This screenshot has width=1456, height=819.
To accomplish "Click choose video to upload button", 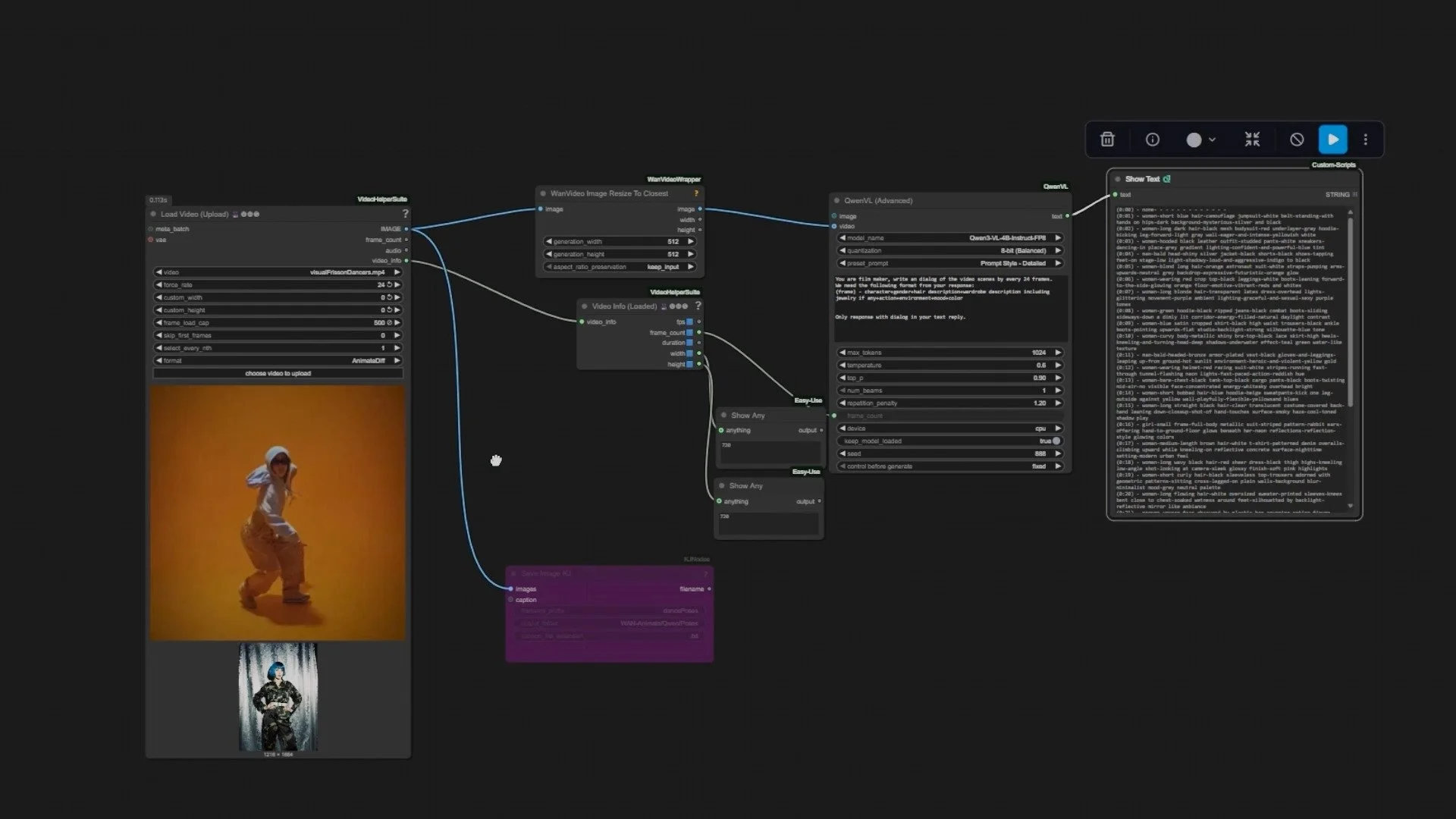I will coord(278,373).
